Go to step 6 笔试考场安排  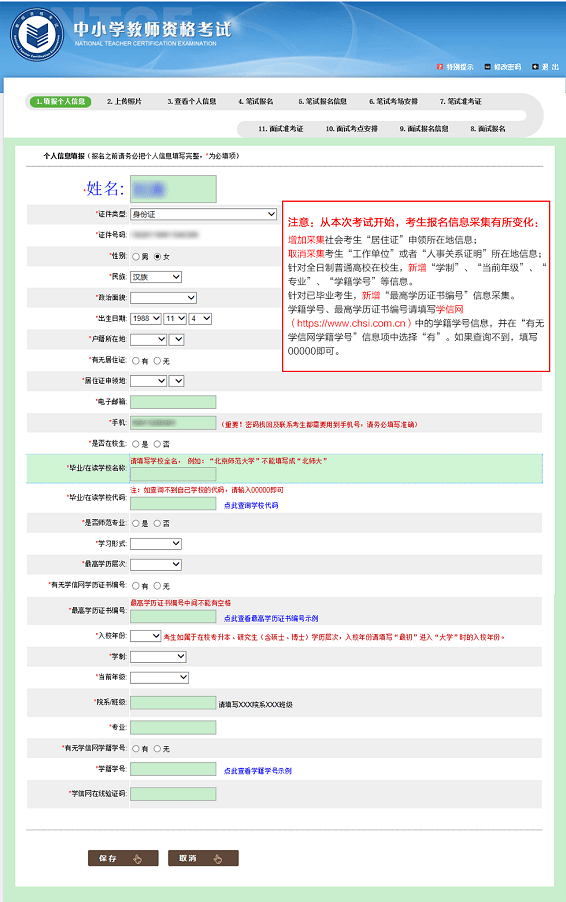(x=393, y=101)
